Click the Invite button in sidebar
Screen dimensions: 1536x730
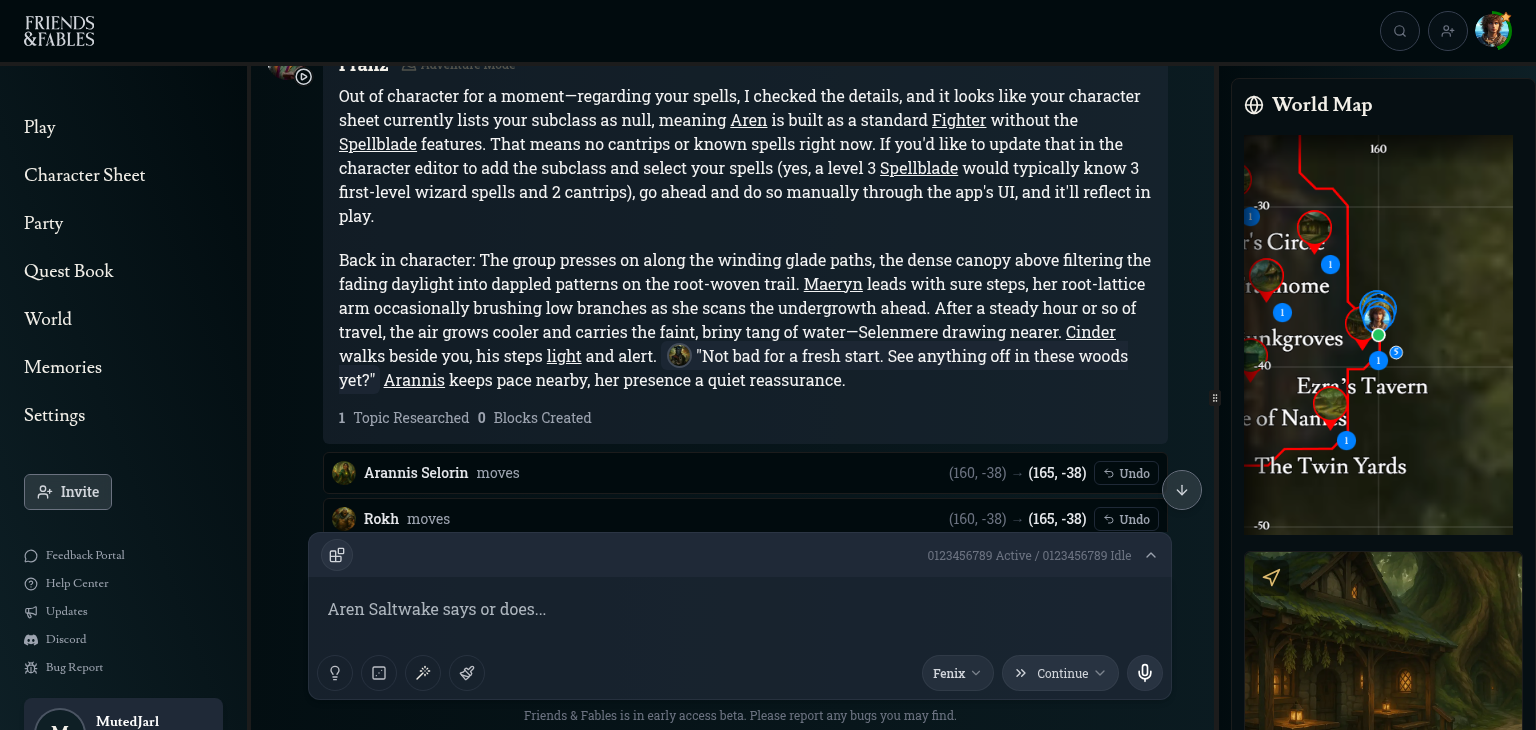[x=68, y=492]
